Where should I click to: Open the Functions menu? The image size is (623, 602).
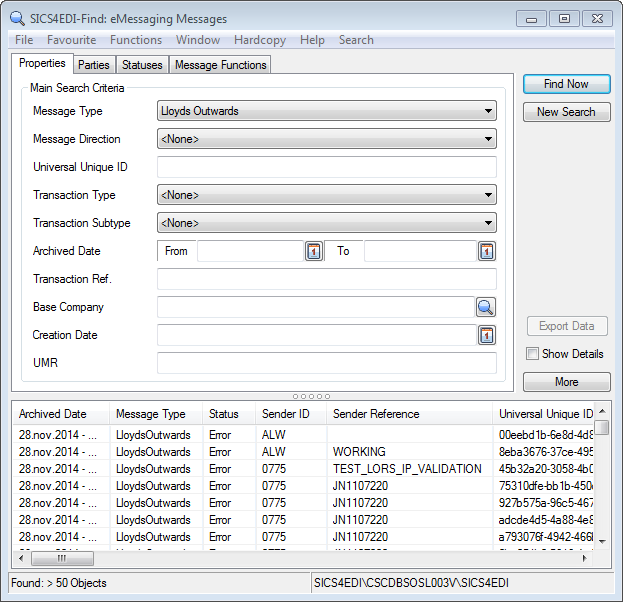(136, 40)
